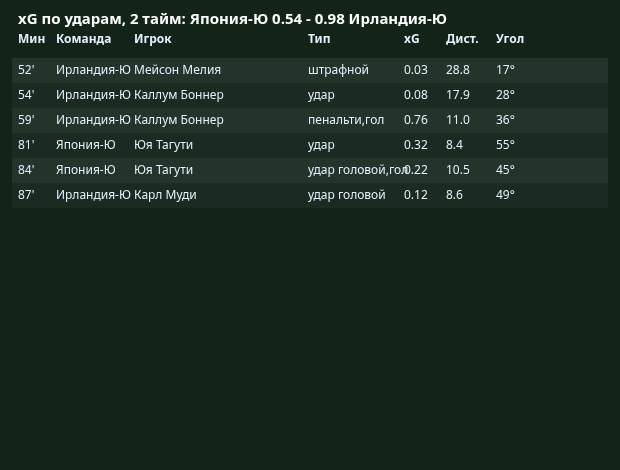620x470 pixels.
Task: Click angle value 45°
Action: click(505, 170)
